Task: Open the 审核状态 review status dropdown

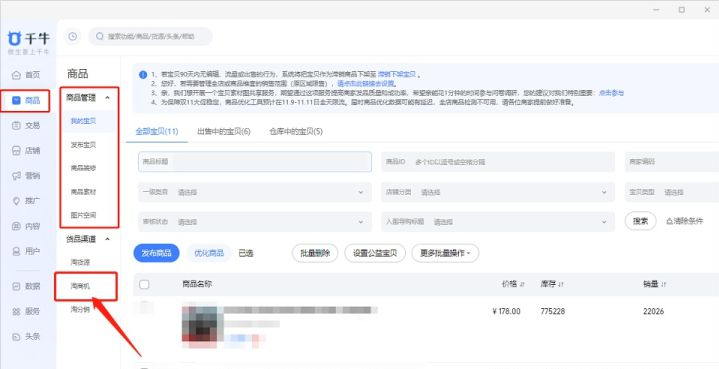Action: [x=255, y=222]
